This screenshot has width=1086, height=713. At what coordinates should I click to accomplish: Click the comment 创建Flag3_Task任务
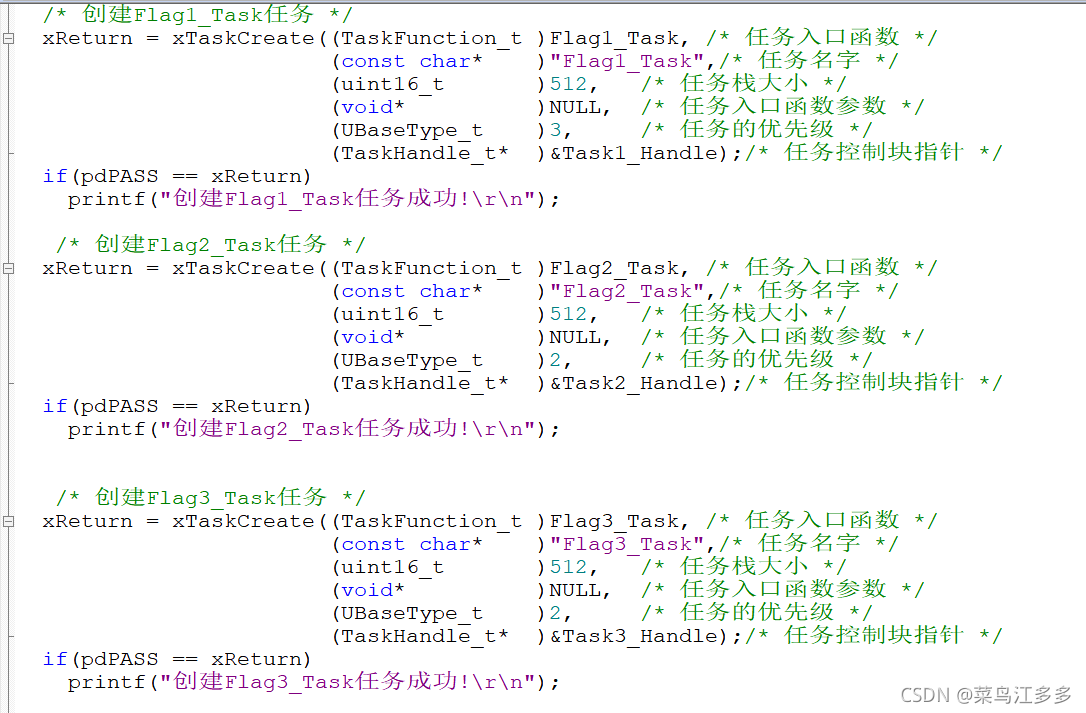pos(211,498)
